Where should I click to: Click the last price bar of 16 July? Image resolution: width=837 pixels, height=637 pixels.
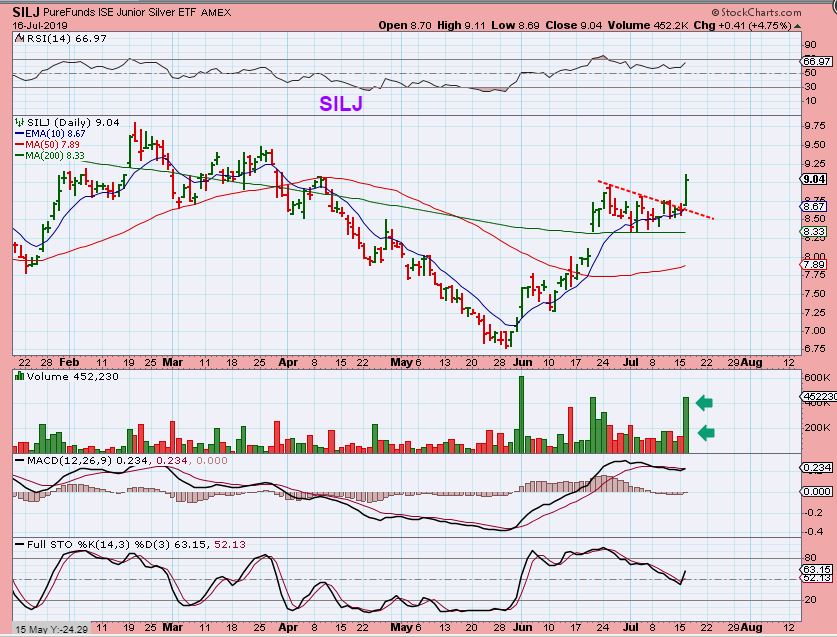point(686,190)
